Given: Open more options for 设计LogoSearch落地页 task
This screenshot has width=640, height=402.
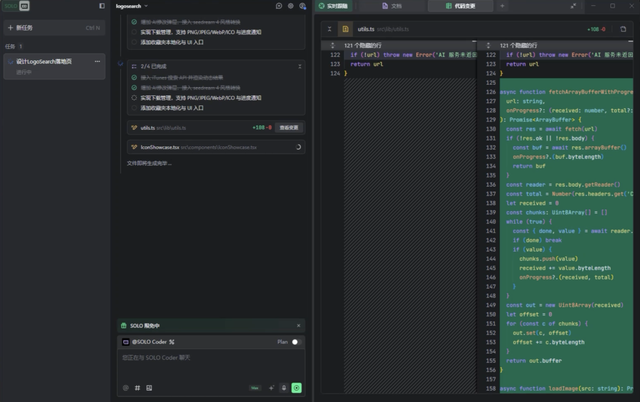Looking at the screenshot, I should pos(97,62).
